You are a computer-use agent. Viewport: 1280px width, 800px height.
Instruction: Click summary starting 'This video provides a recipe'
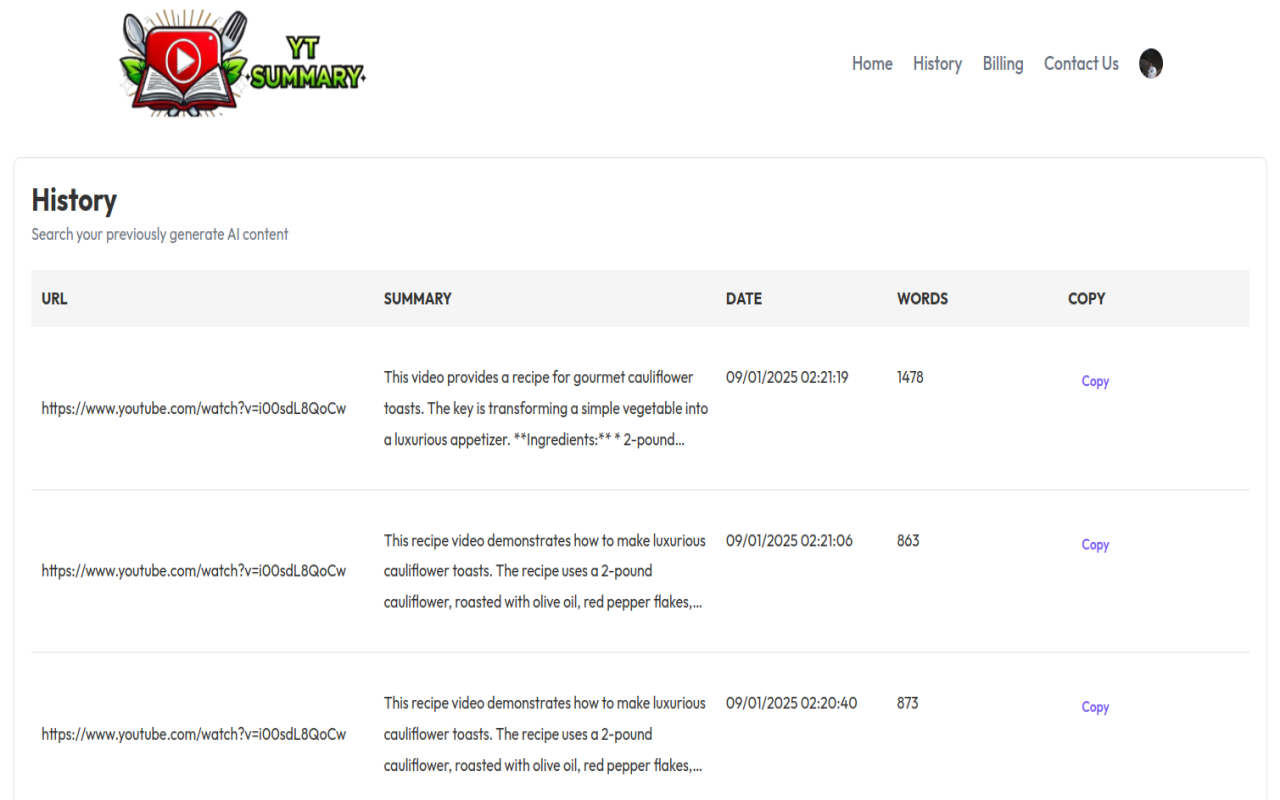tap(546, 408)
